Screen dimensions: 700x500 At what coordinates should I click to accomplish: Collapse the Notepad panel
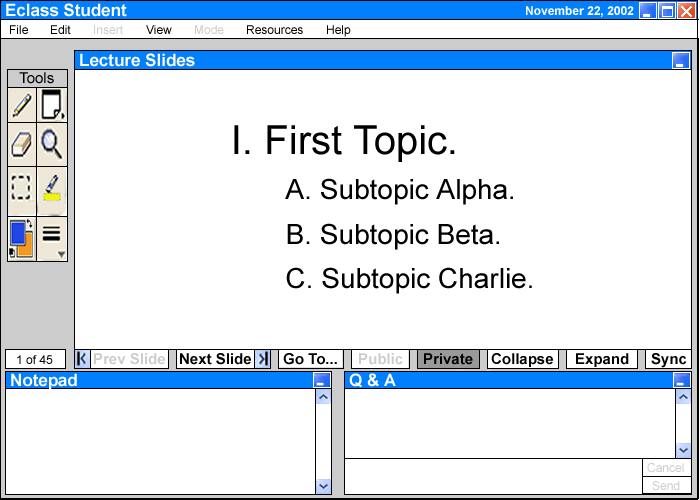coord(320,381)
